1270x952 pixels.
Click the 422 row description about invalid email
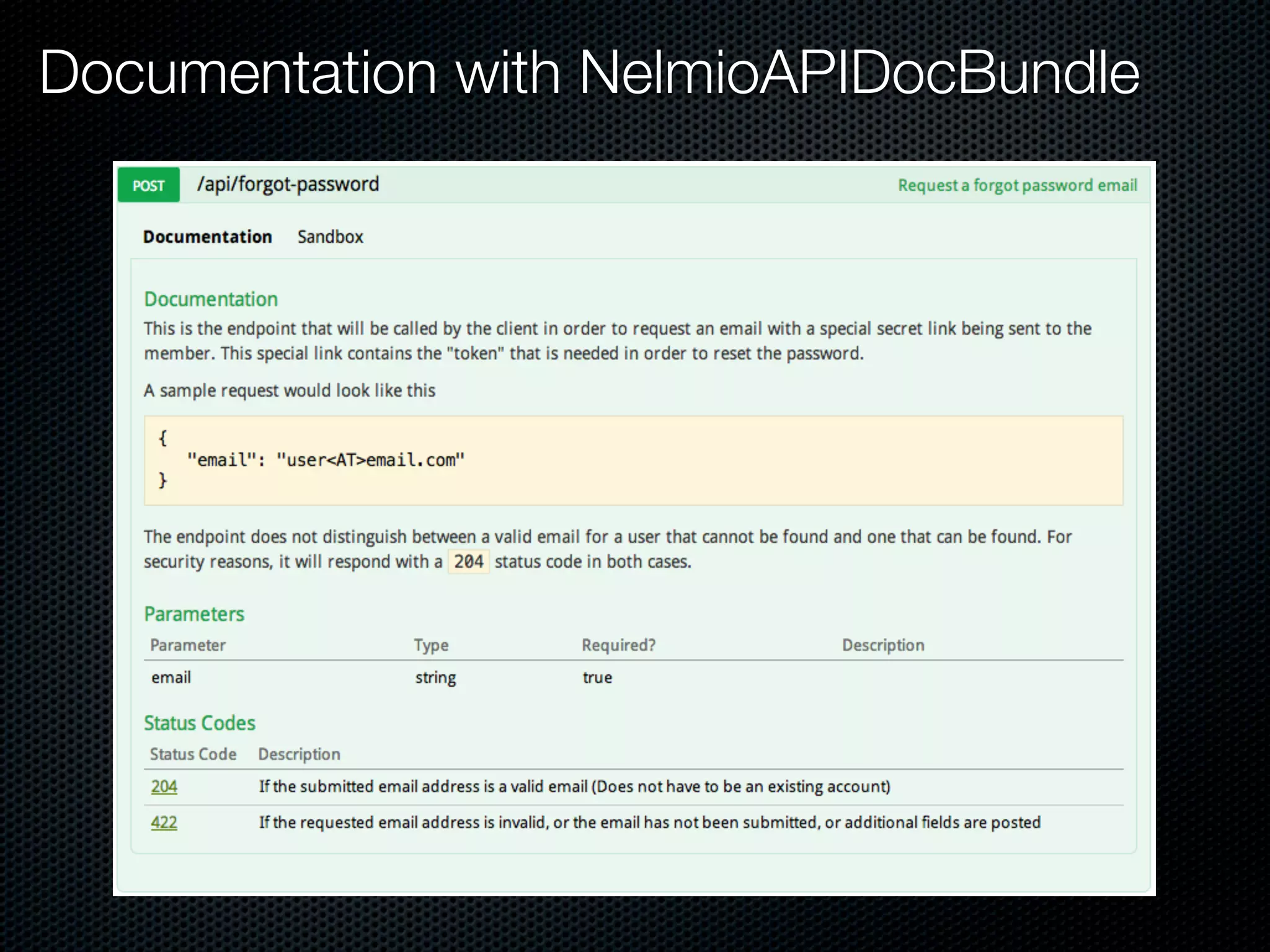[650, 822]
